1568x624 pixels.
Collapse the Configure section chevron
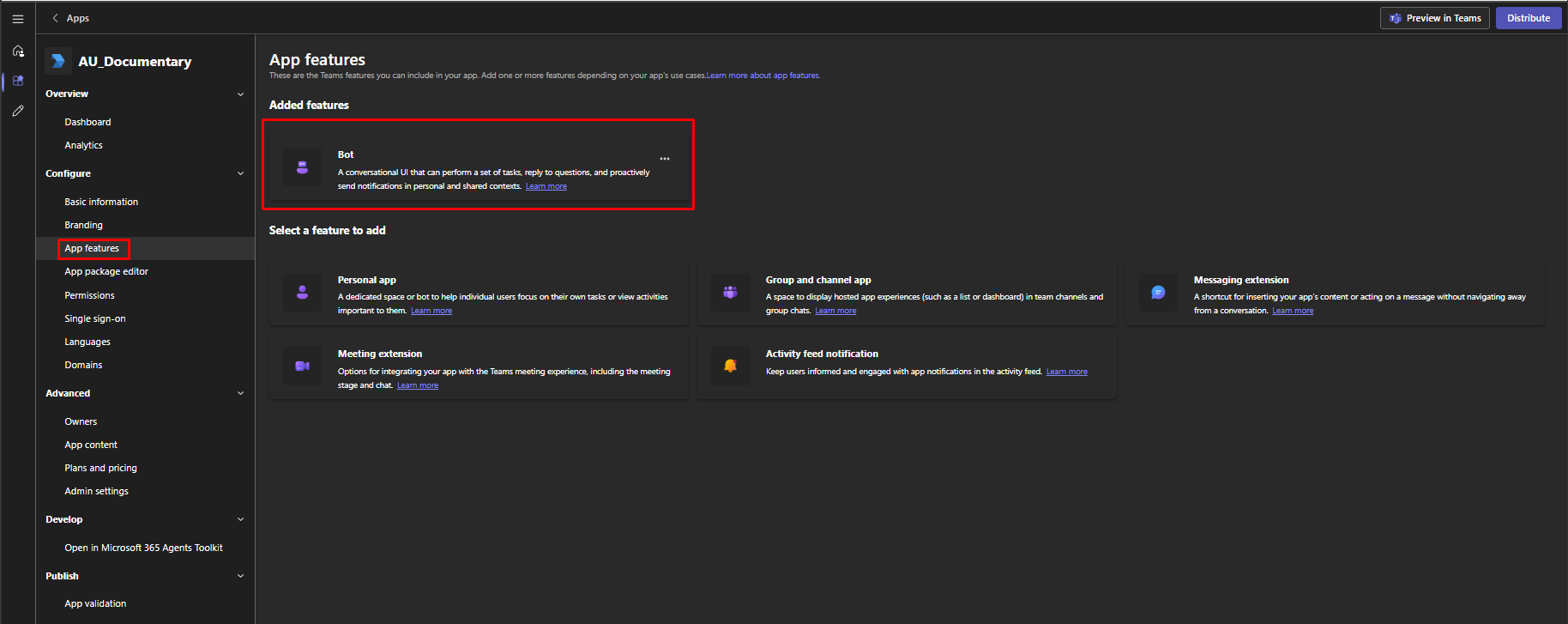(240, 173)
